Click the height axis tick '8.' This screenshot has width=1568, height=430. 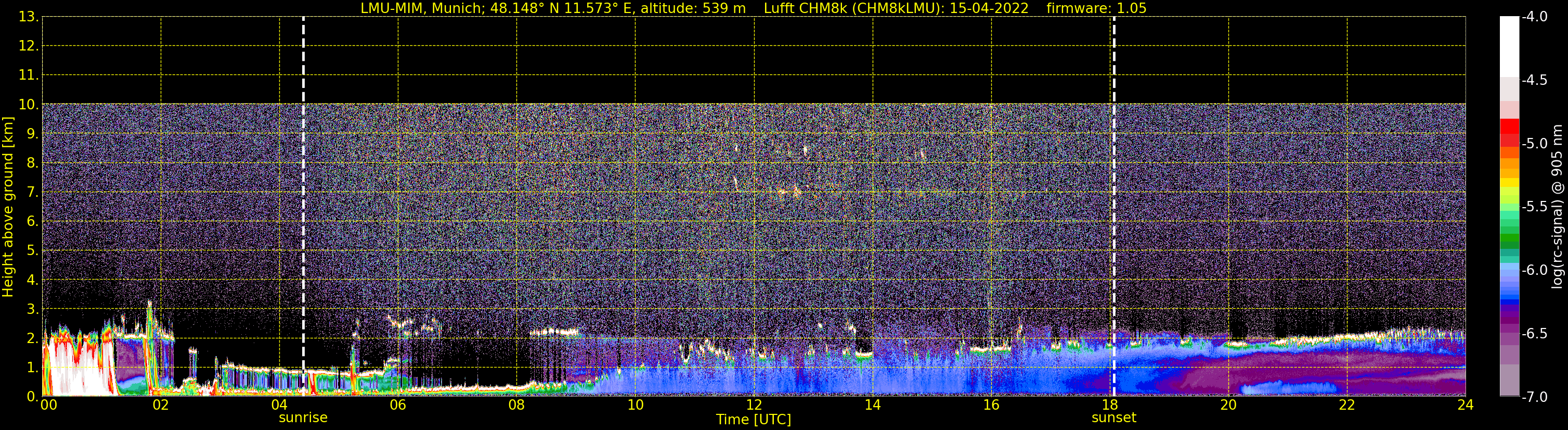pos(32,162)
